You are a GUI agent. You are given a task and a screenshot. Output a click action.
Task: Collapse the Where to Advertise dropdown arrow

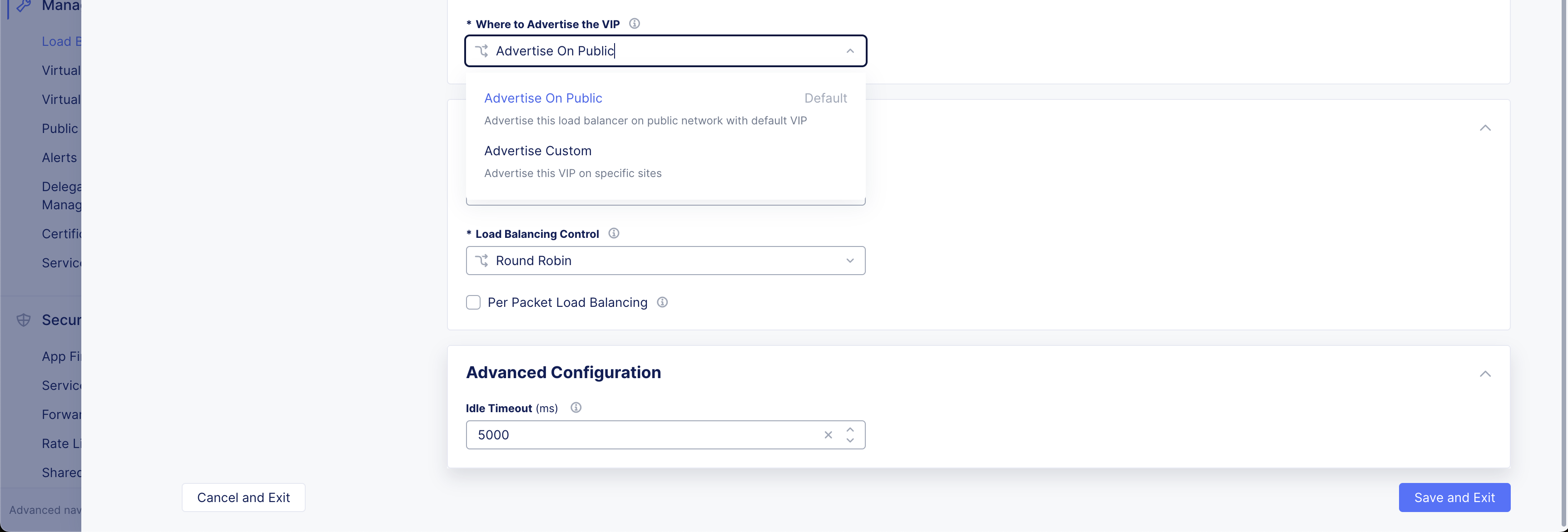850,51
